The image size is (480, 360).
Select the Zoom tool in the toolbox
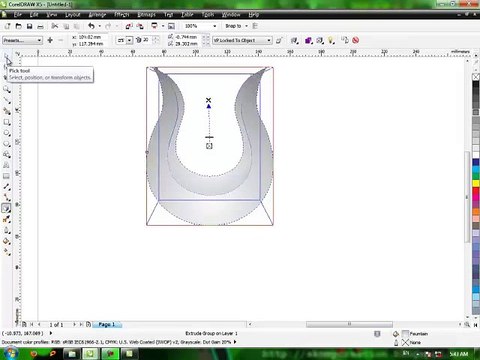6,89
